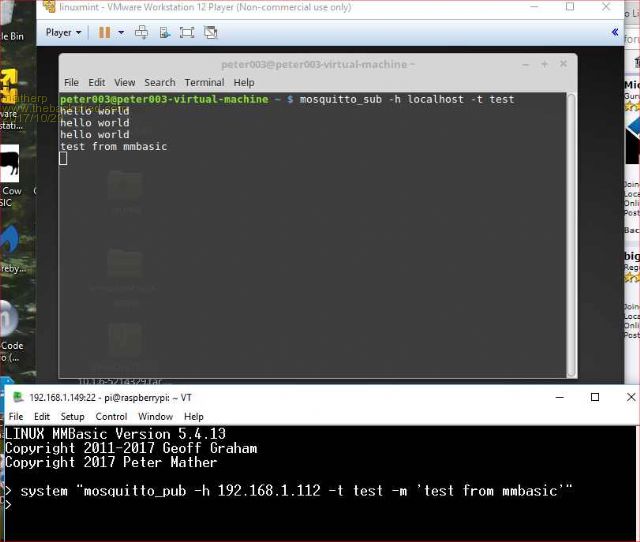Expand the power options arrow beside pause
640x542 pixels.
pyautogui.click(x=121, y=32)
